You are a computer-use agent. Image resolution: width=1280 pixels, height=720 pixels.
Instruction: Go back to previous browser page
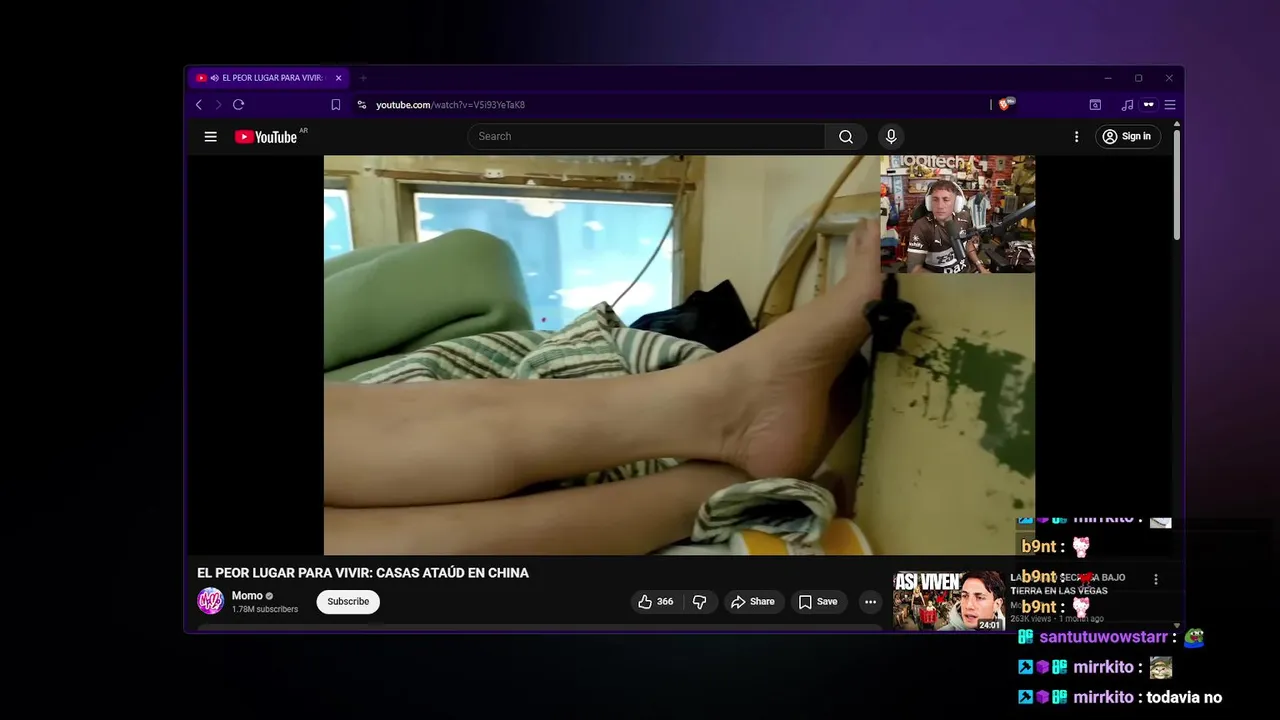click(199, 105)
